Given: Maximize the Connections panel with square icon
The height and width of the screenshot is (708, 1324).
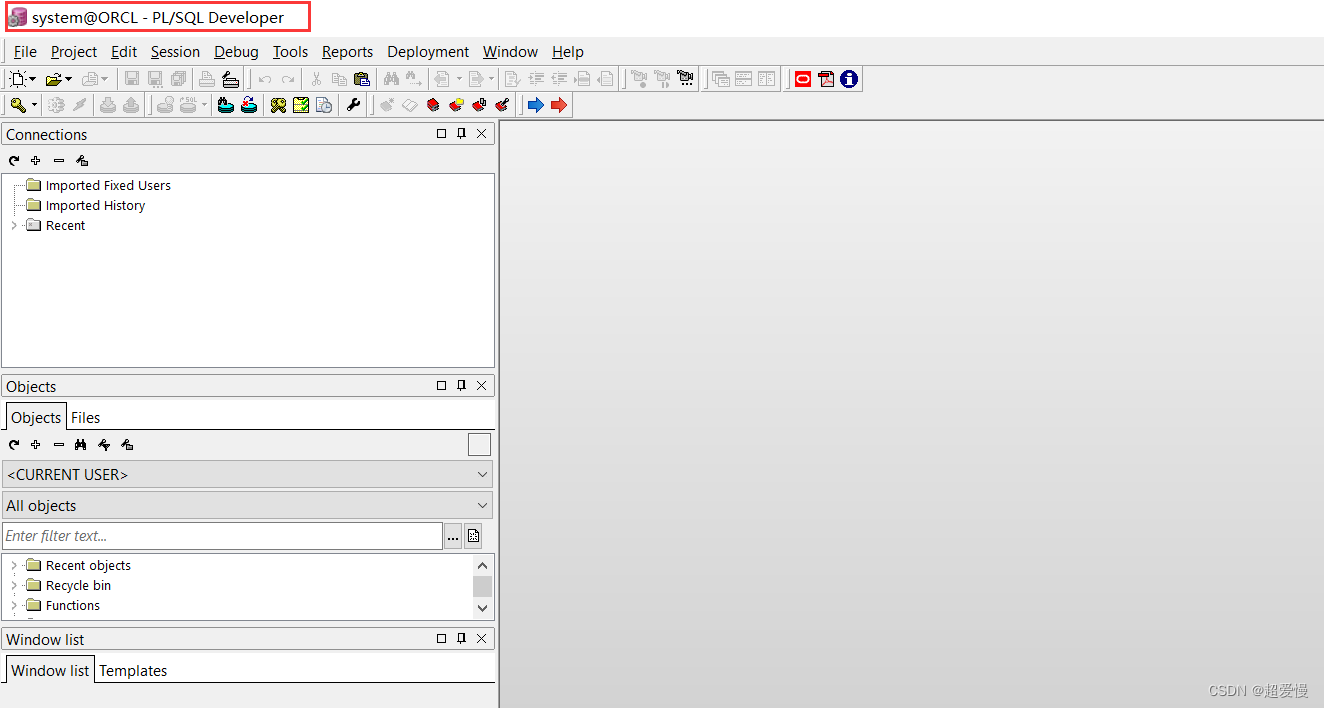Looking at the screenshot, I should click(x=441, y=134).
